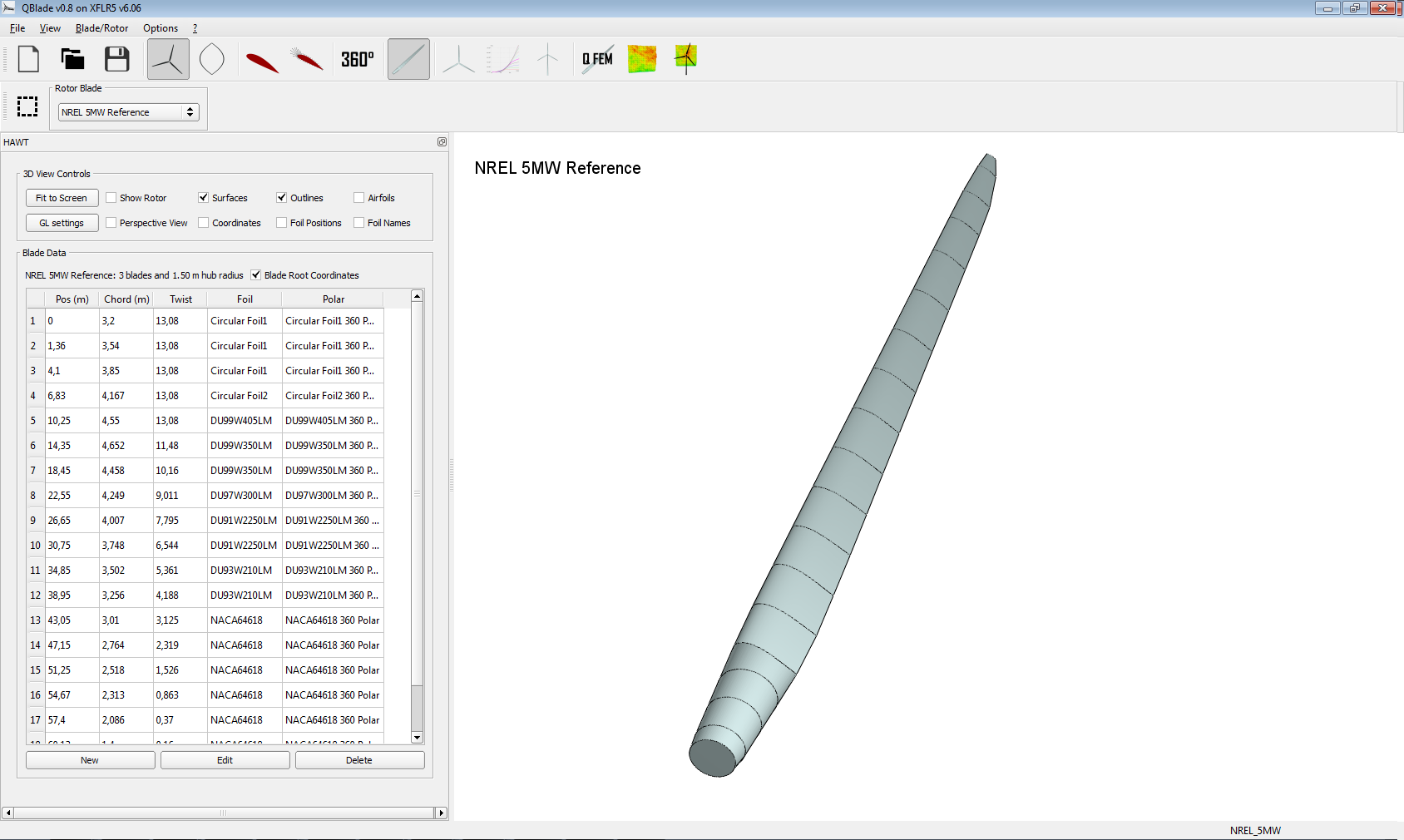Viewport: 1404px width, 840px height.
Task: Create a new project with the blank page icon
Action: click(x=29, y=59)
